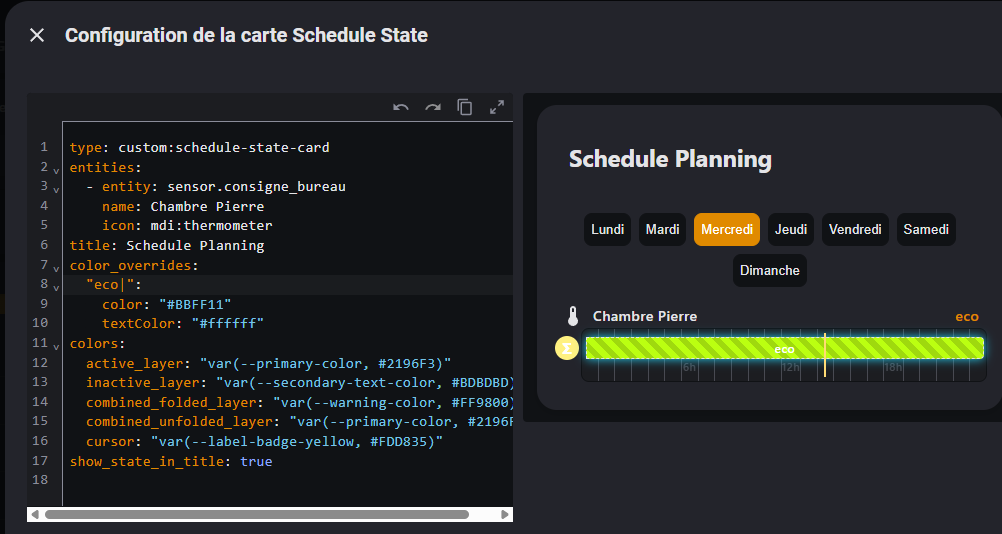
Task: Click the undo icon in editor toolbar
Action: (x=401, y=107)
